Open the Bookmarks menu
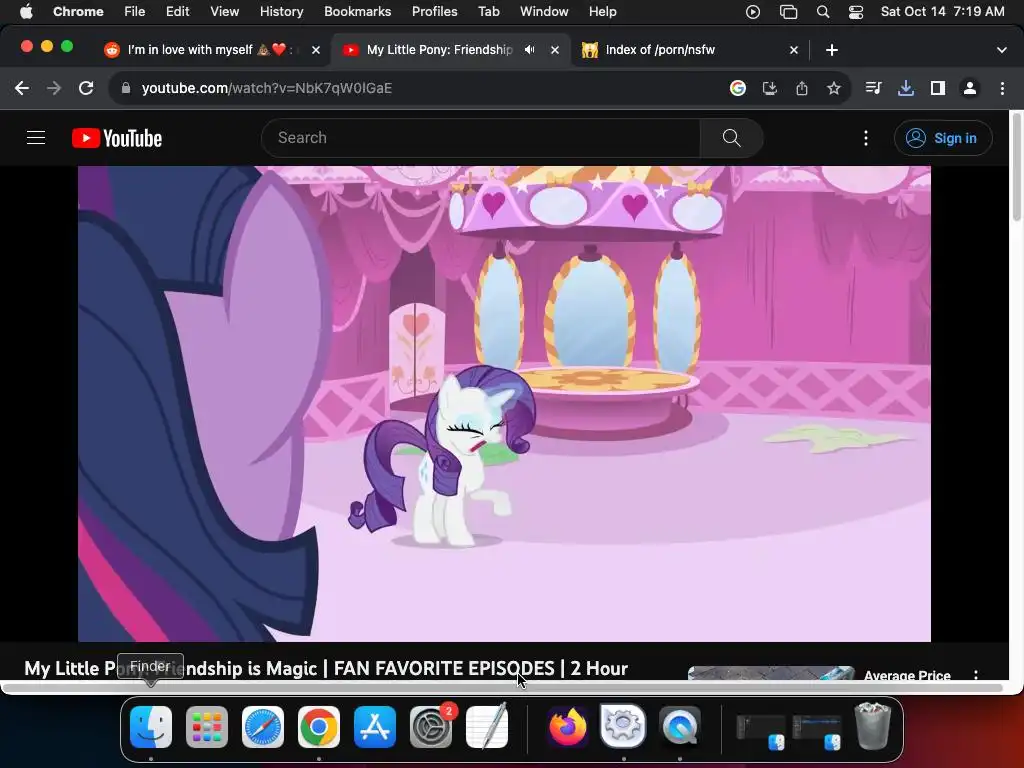 357,11
